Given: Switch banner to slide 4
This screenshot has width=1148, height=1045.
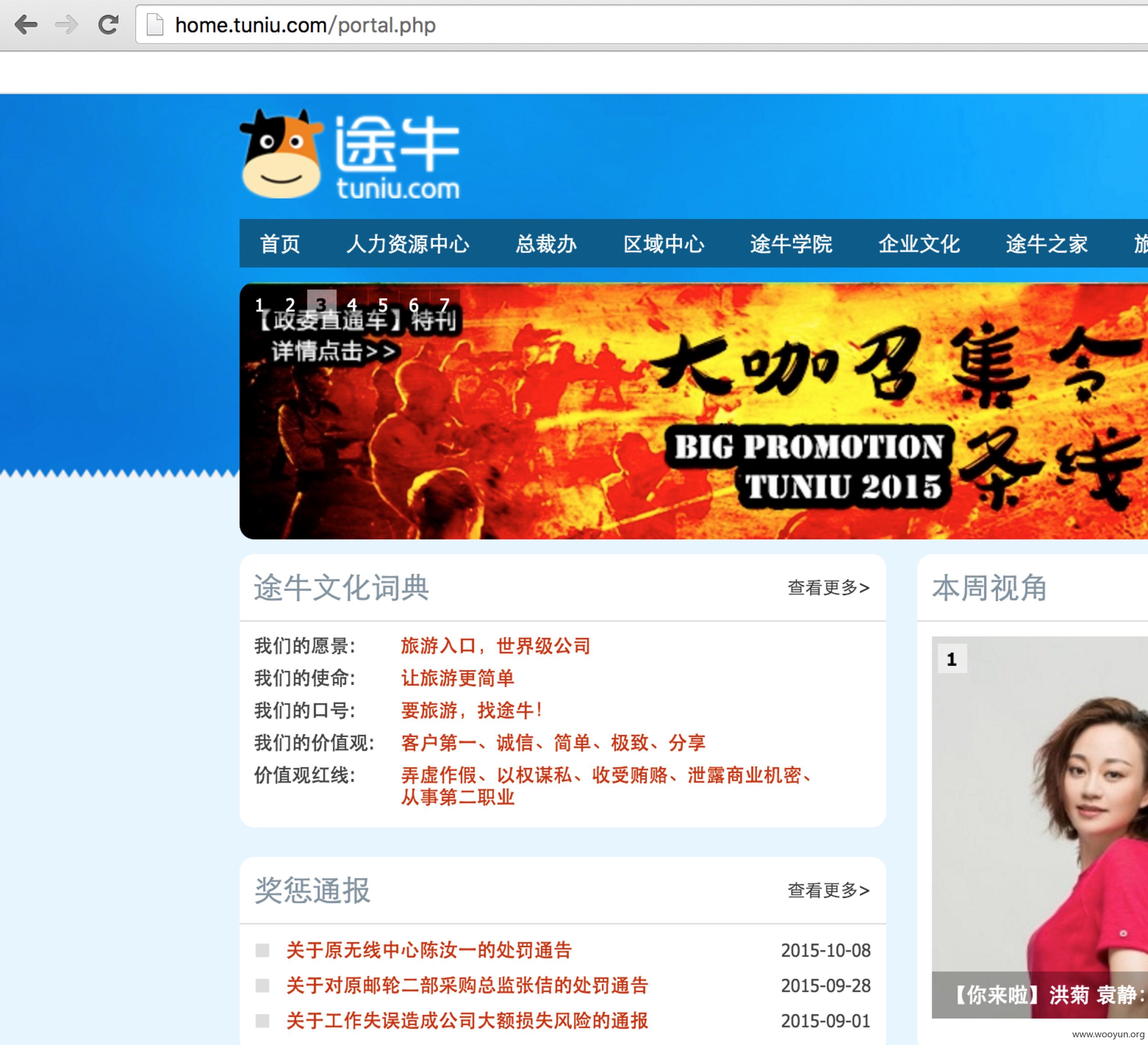Looking at the screenshot, I should (x=352, y=305).
